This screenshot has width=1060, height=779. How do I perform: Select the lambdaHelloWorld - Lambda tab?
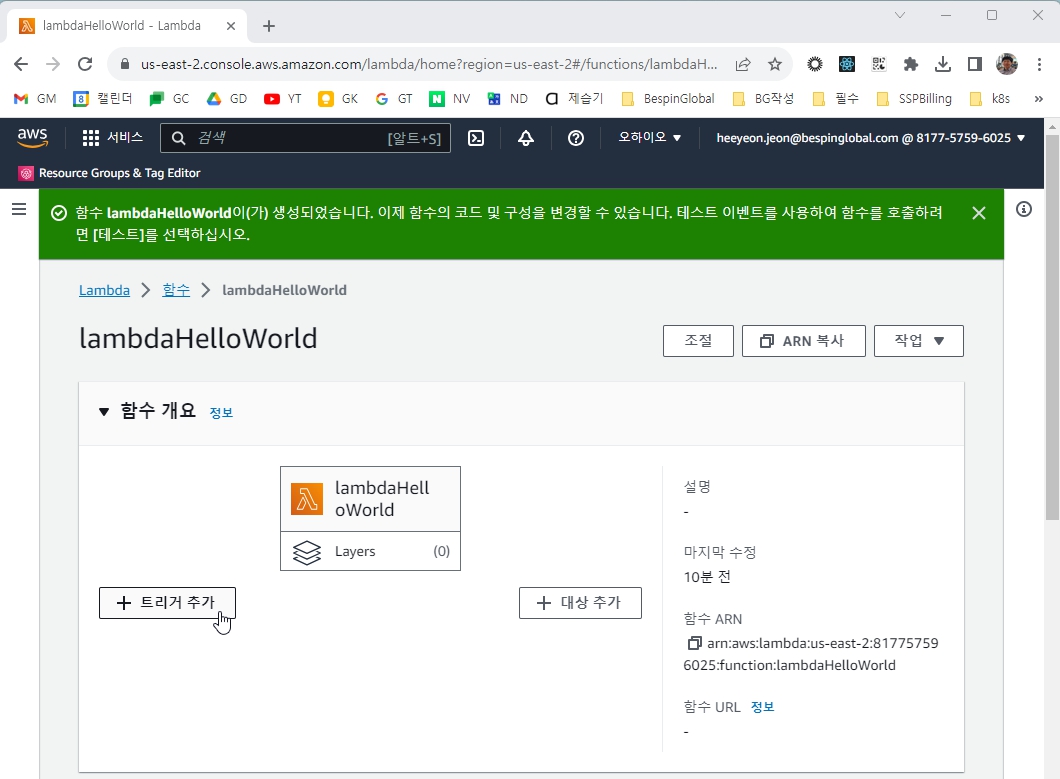[128, 26]
